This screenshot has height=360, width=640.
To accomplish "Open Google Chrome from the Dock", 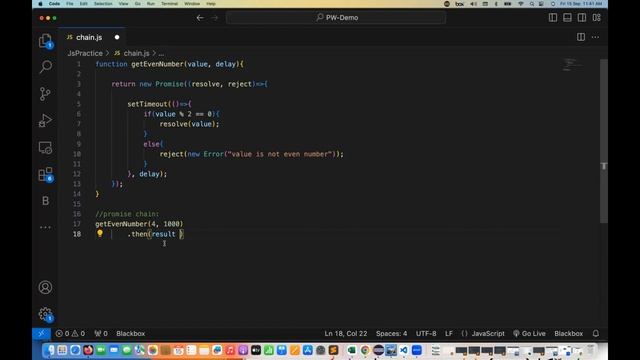I will pos(364,350).
